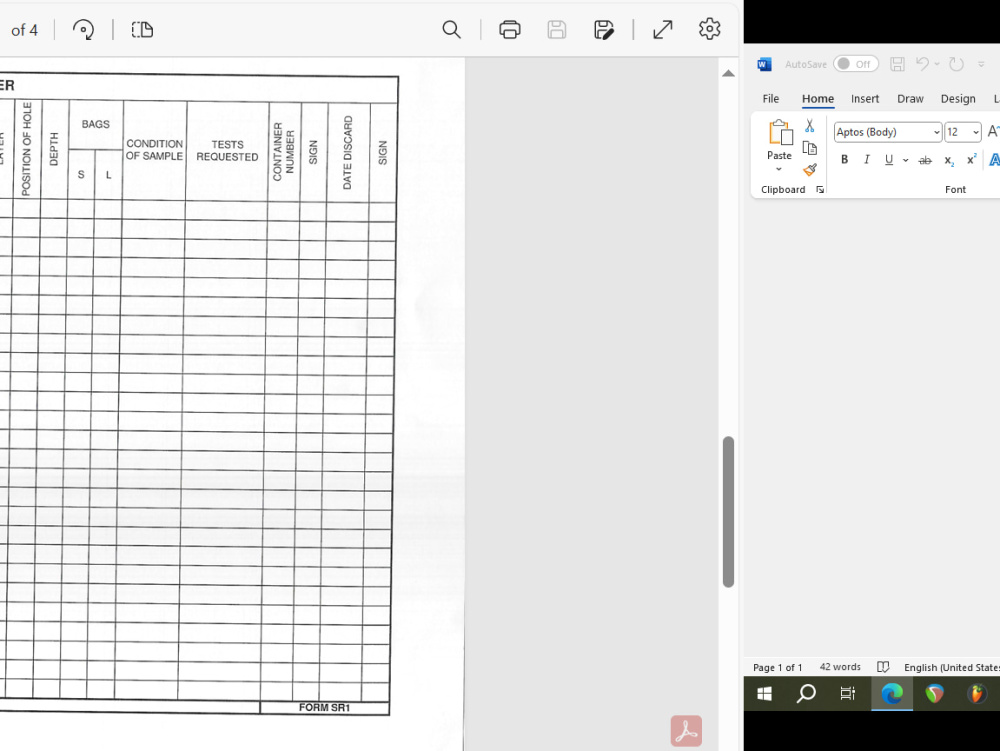1000x751 pixels.
Task: Switch to the Home ribbon tab
Action: tap(818, 99)
